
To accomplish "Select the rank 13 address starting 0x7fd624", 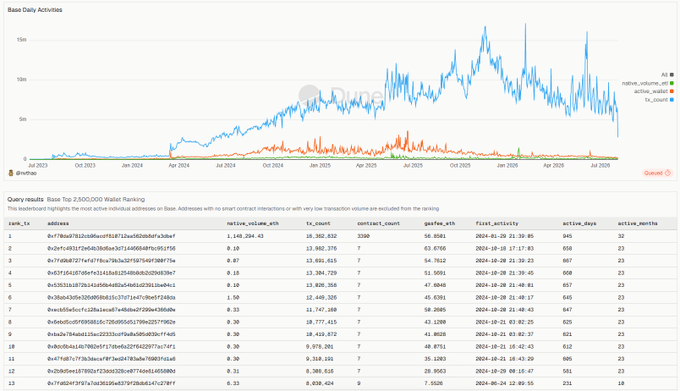I will [111, 383].
